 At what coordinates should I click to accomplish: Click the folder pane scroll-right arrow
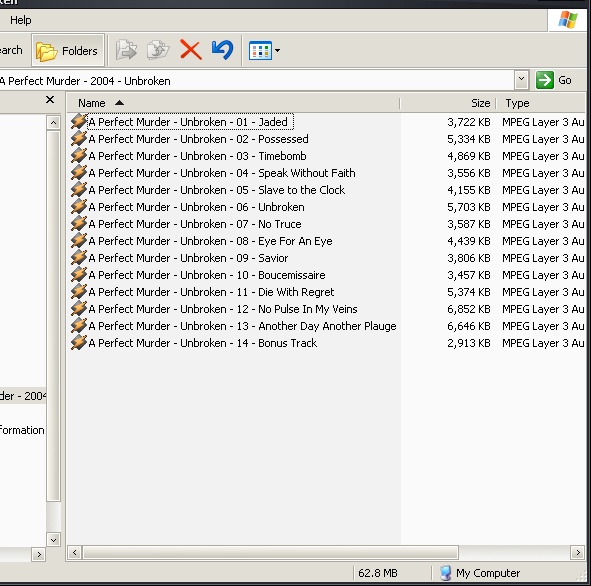pyautogui.click(x=38, y=554)
